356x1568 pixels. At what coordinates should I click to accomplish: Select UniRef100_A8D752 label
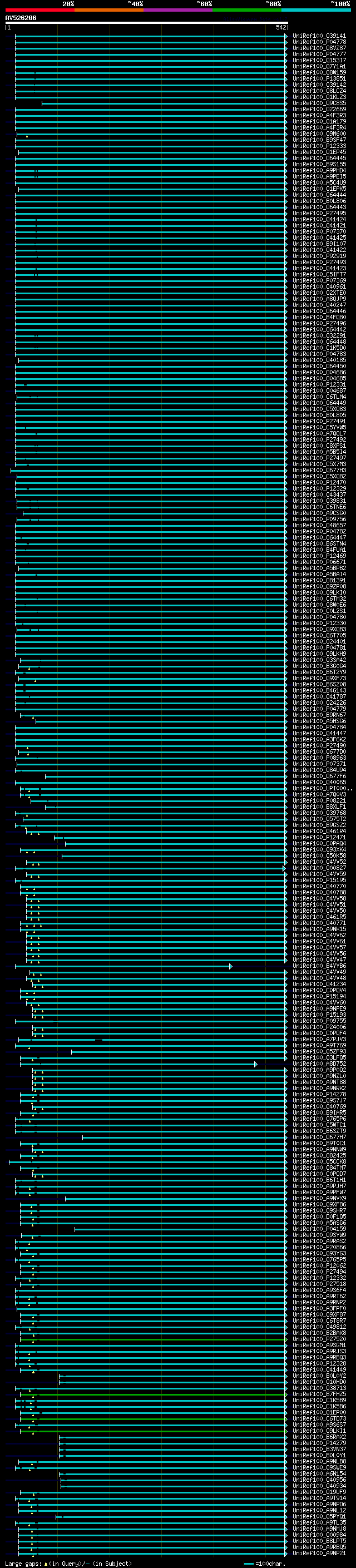(319, 1064)
